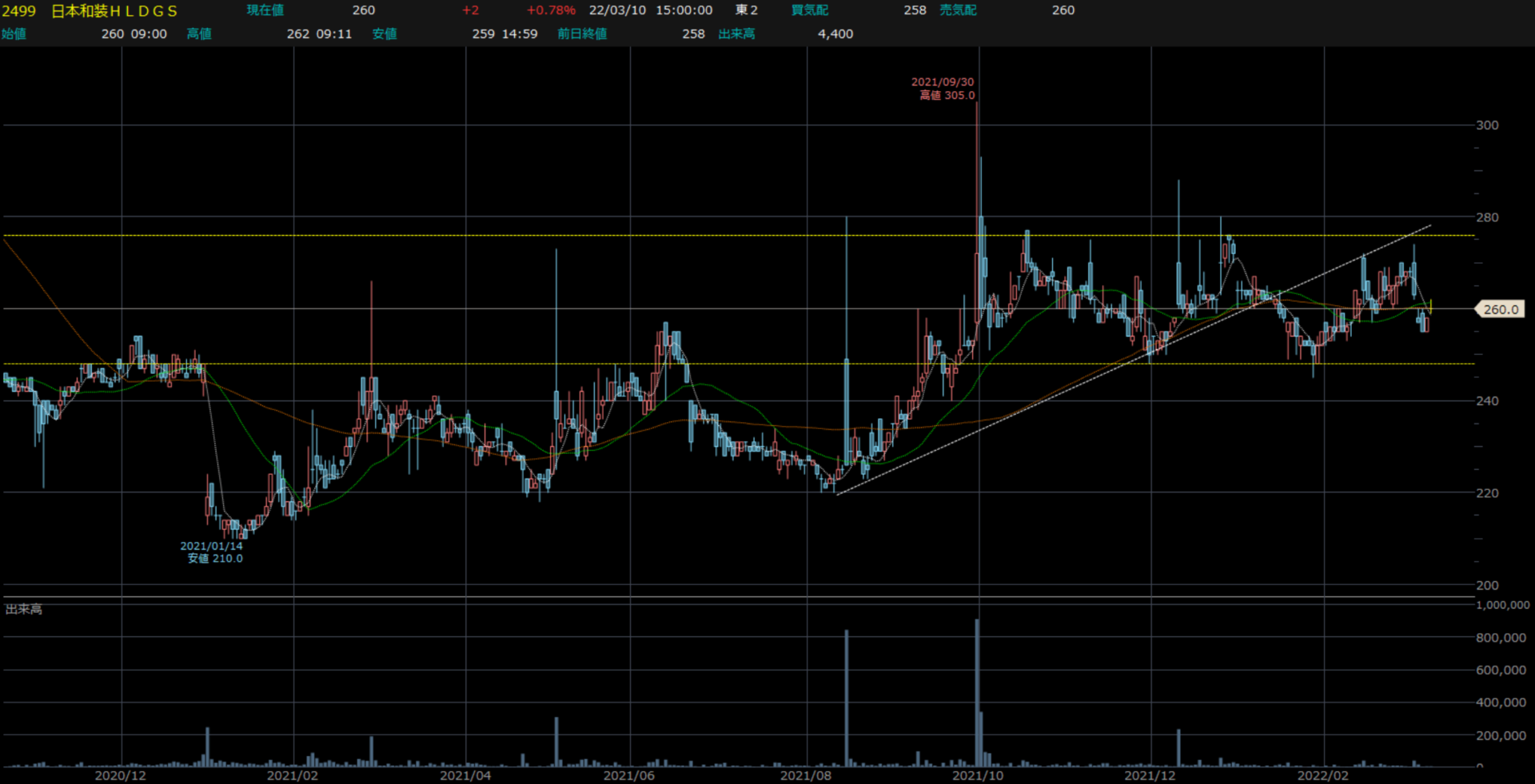The height and width of the screenshot is (784, 1535).
Task: Click the 09:11 high time value
Action: pyautogui.click(x=334, y=34)
